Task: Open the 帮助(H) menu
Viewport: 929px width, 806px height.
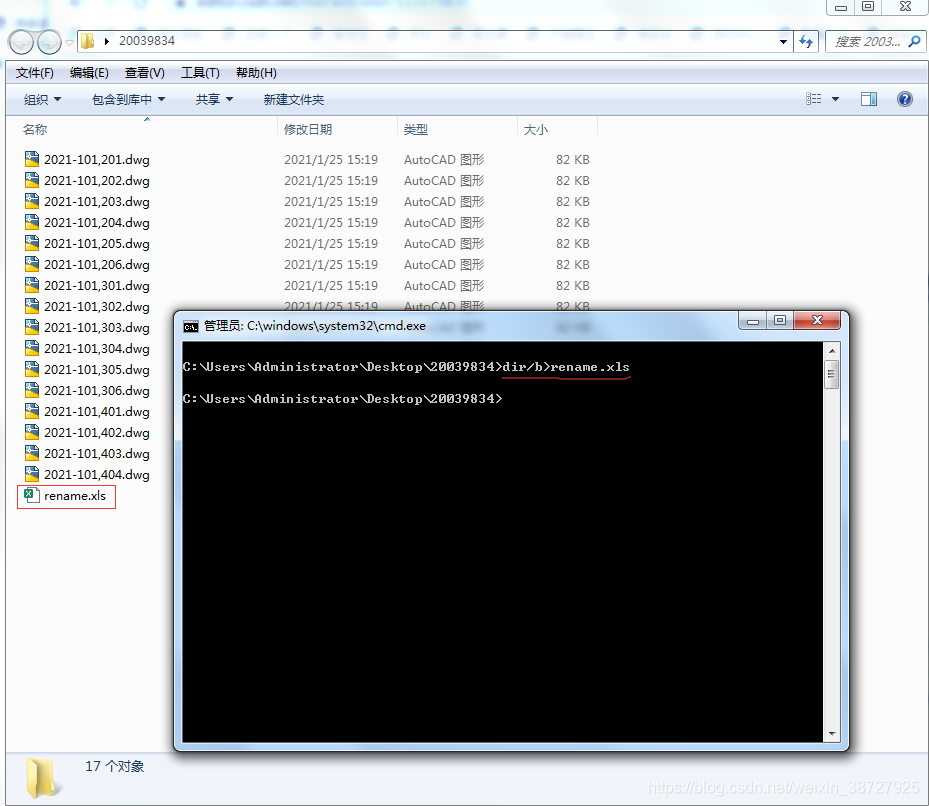Action: 256,72
